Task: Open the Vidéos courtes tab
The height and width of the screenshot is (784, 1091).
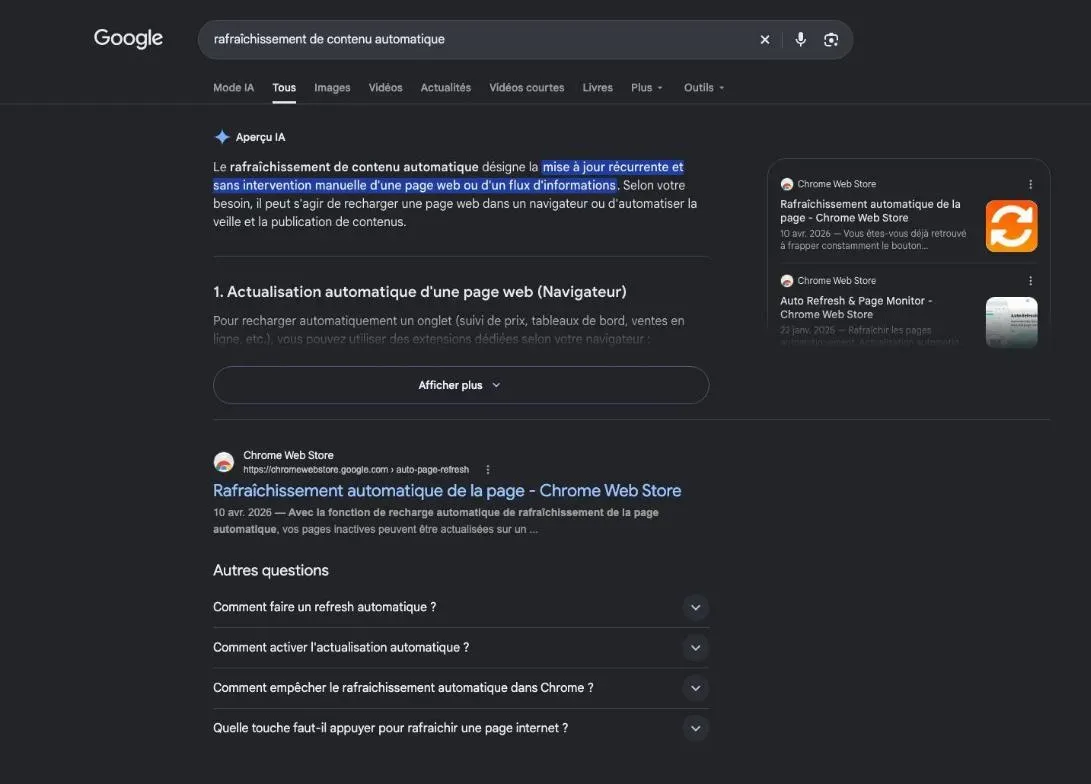Action: [x=527, y=88]
